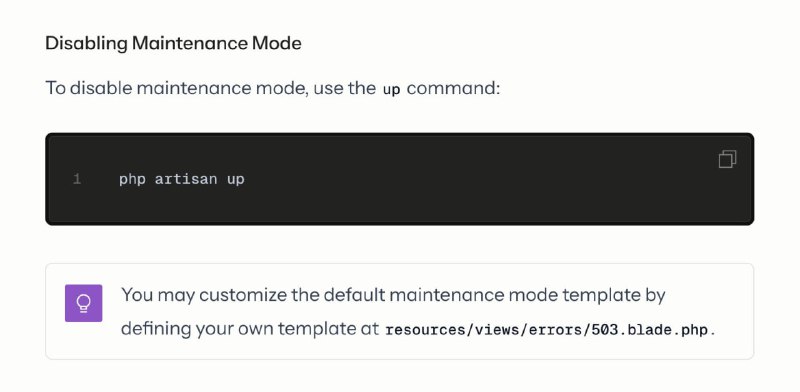Click the word 'by' ending the tip's first line
This screenshot has height=392, width=800.
click(655, 296)
